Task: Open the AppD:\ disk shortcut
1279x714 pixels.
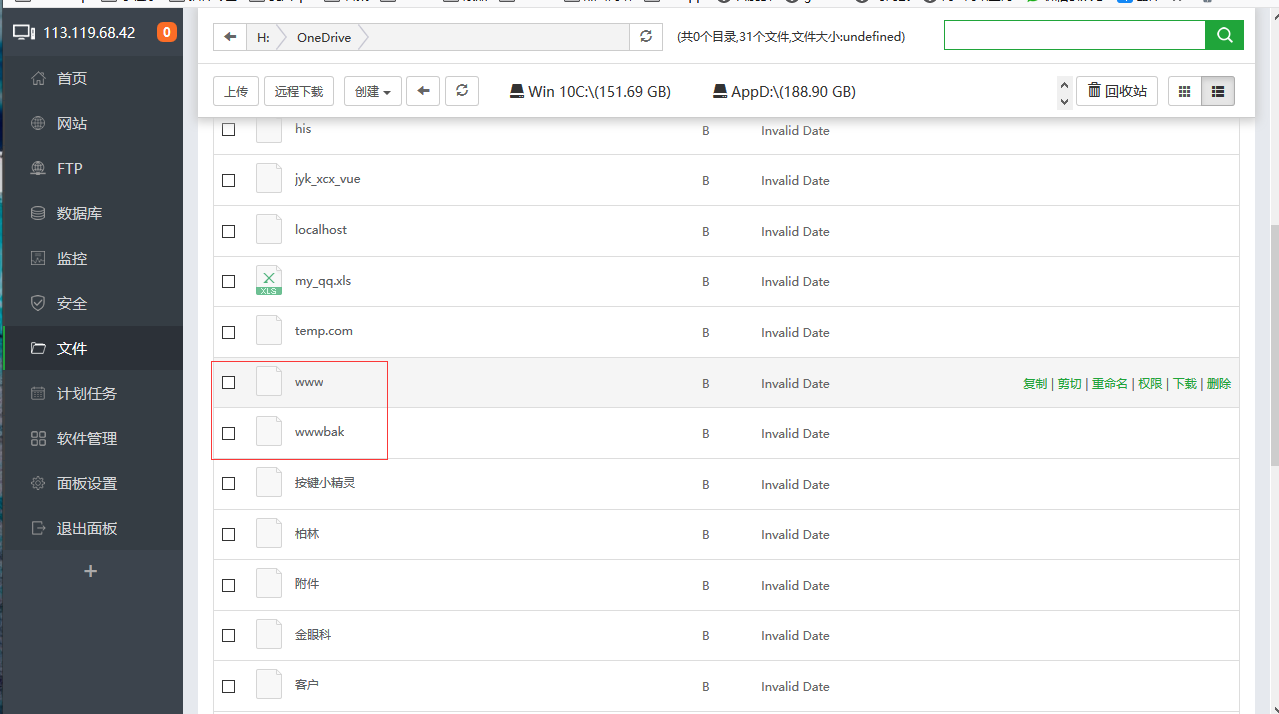Action: [x=784, y=91]
